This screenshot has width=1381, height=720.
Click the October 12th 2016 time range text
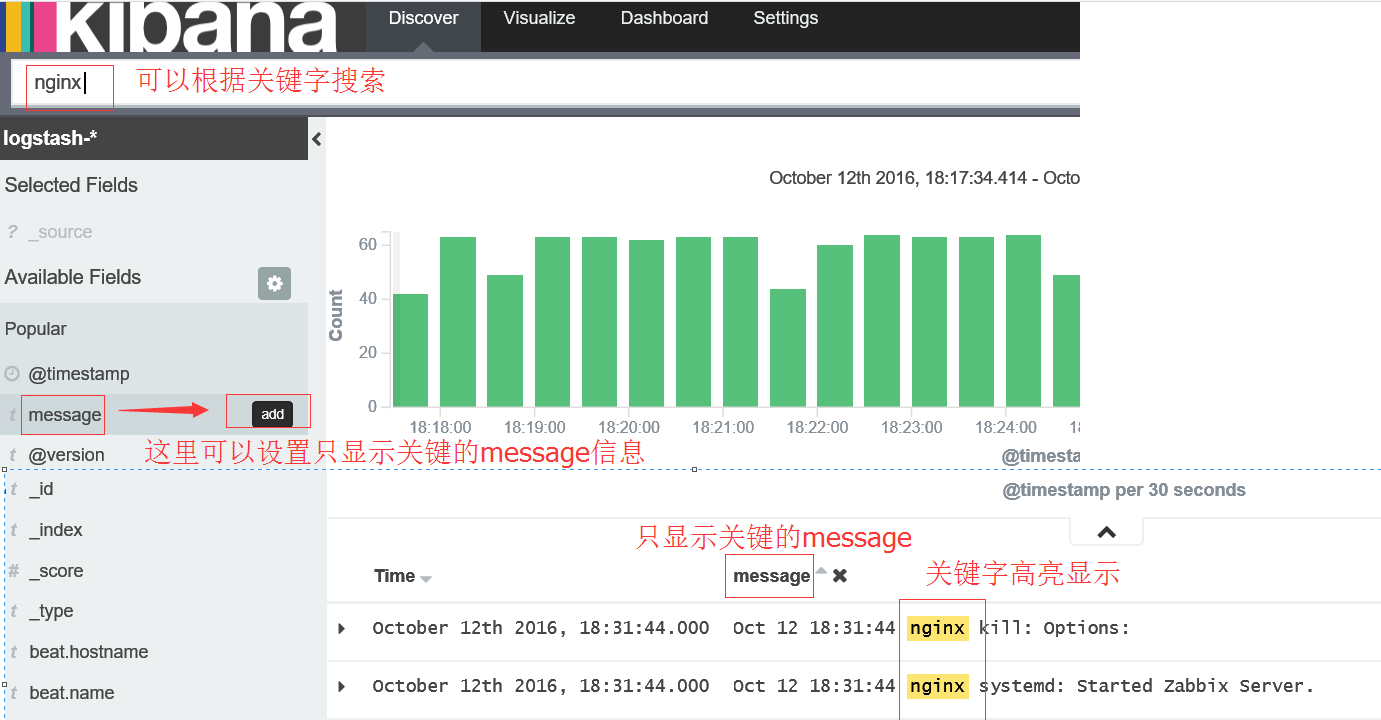[x=924, y=178]
